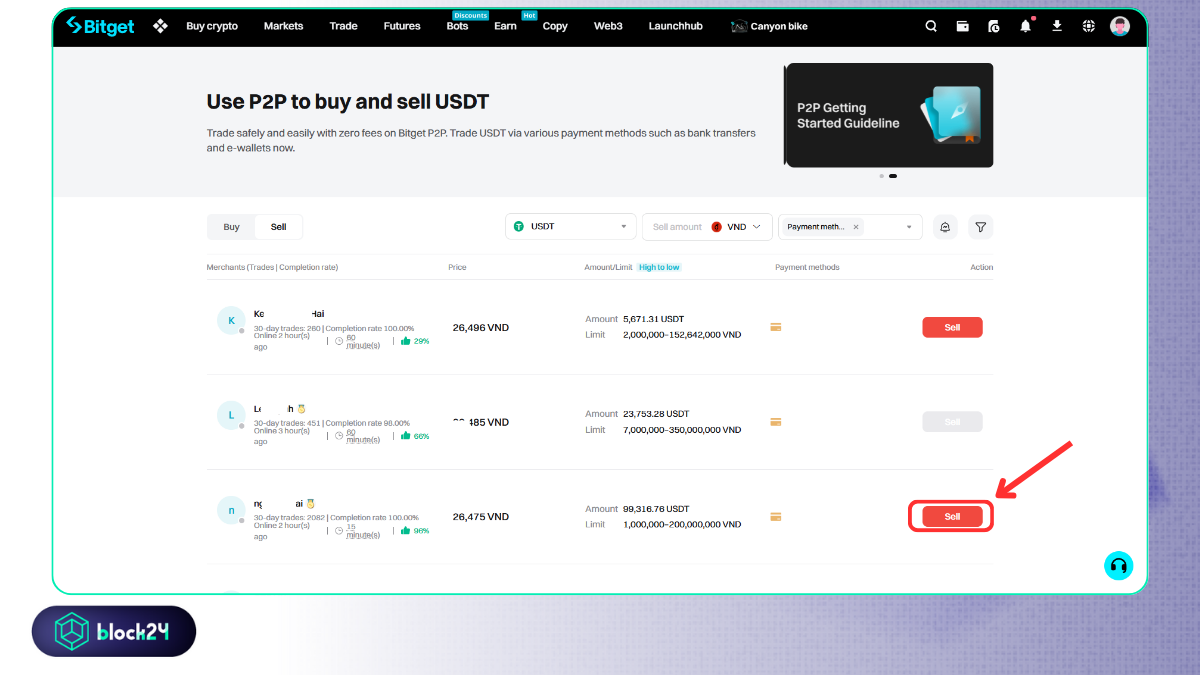1200x675 pixels.
Task: Expand the Payment method dropdown arrow
Action: tap(910, 227)
